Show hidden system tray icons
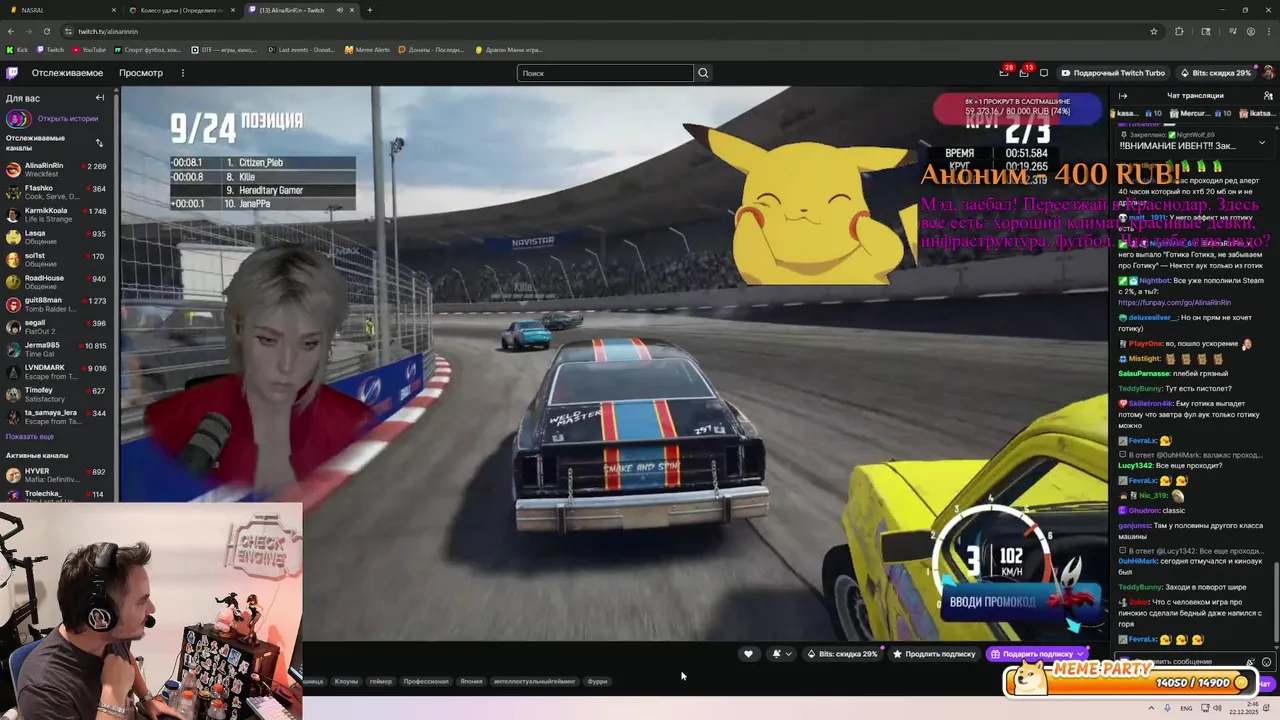Viewport: 1280px width, 720px height. pos(1151,708)
